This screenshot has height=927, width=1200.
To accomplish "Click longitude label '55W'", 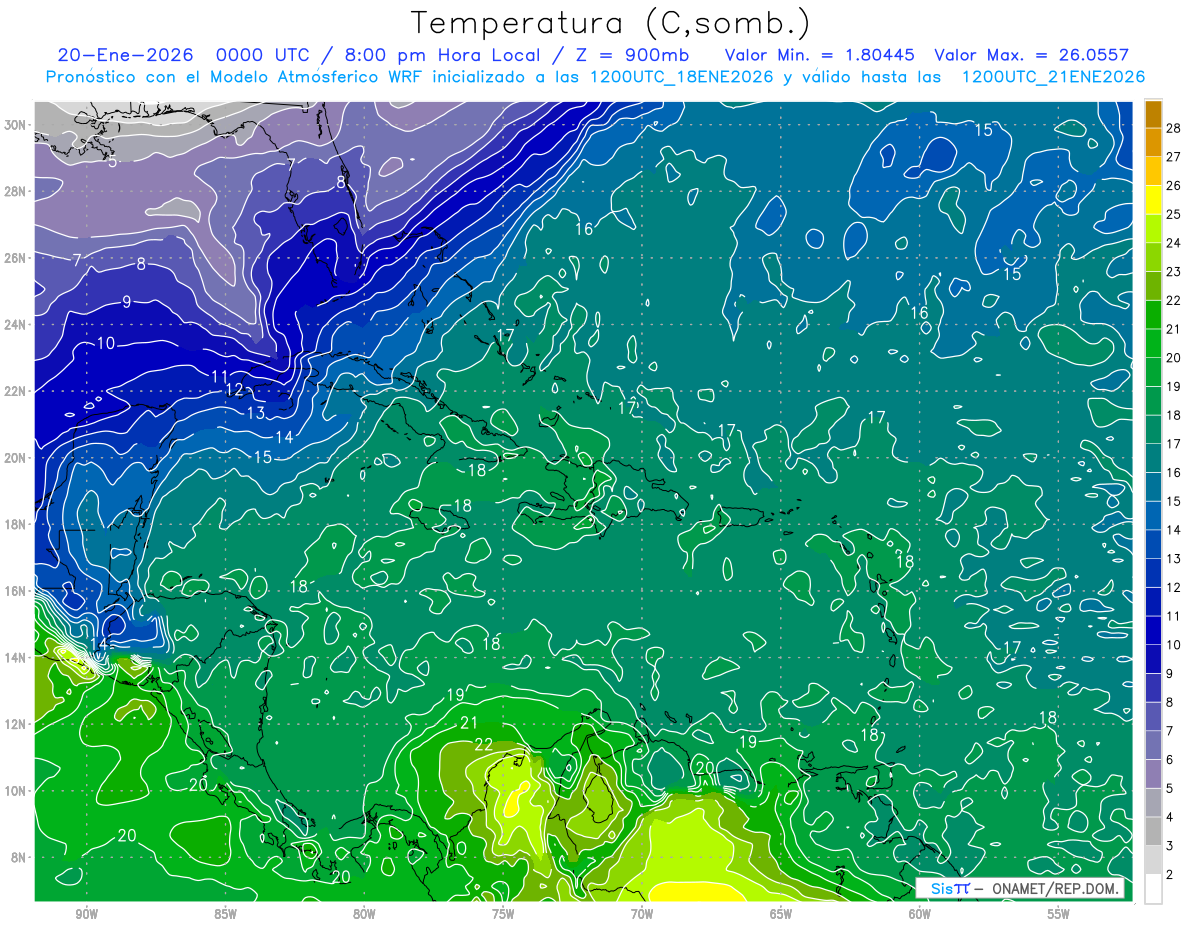I will (x=1059, y=914).
